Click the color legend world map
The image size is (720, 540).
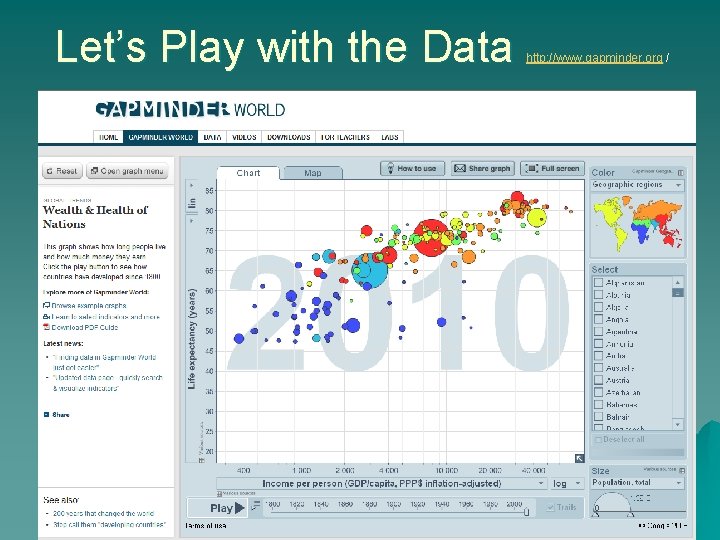coord(637,224)
